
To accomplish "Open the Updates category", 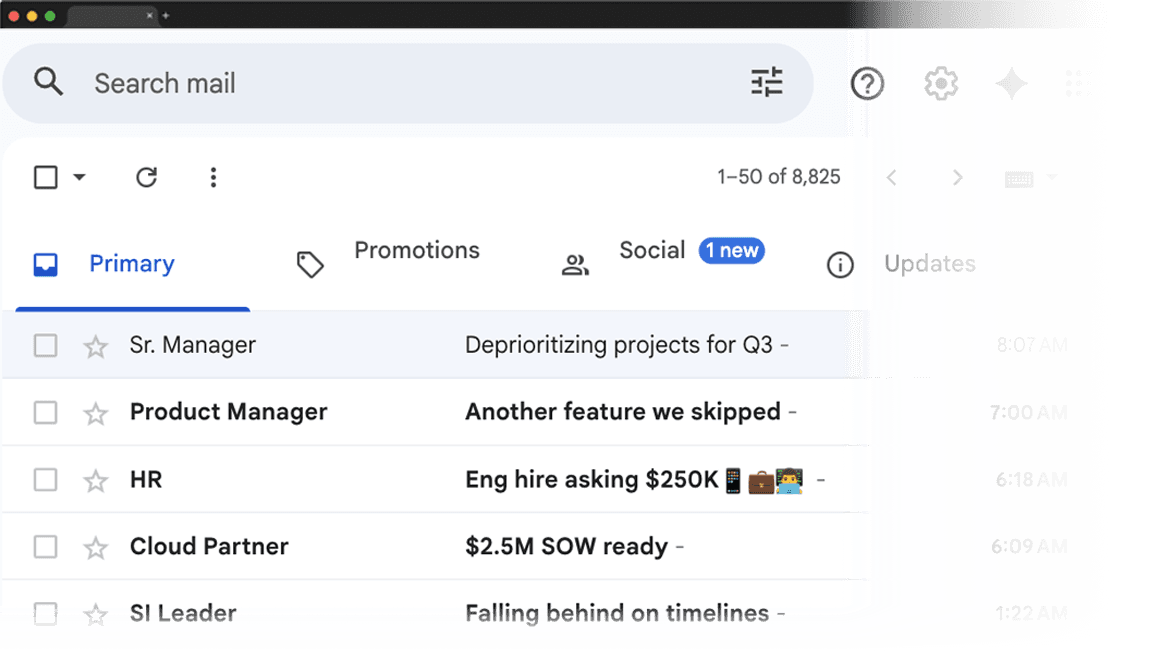I will click(929, 263).
